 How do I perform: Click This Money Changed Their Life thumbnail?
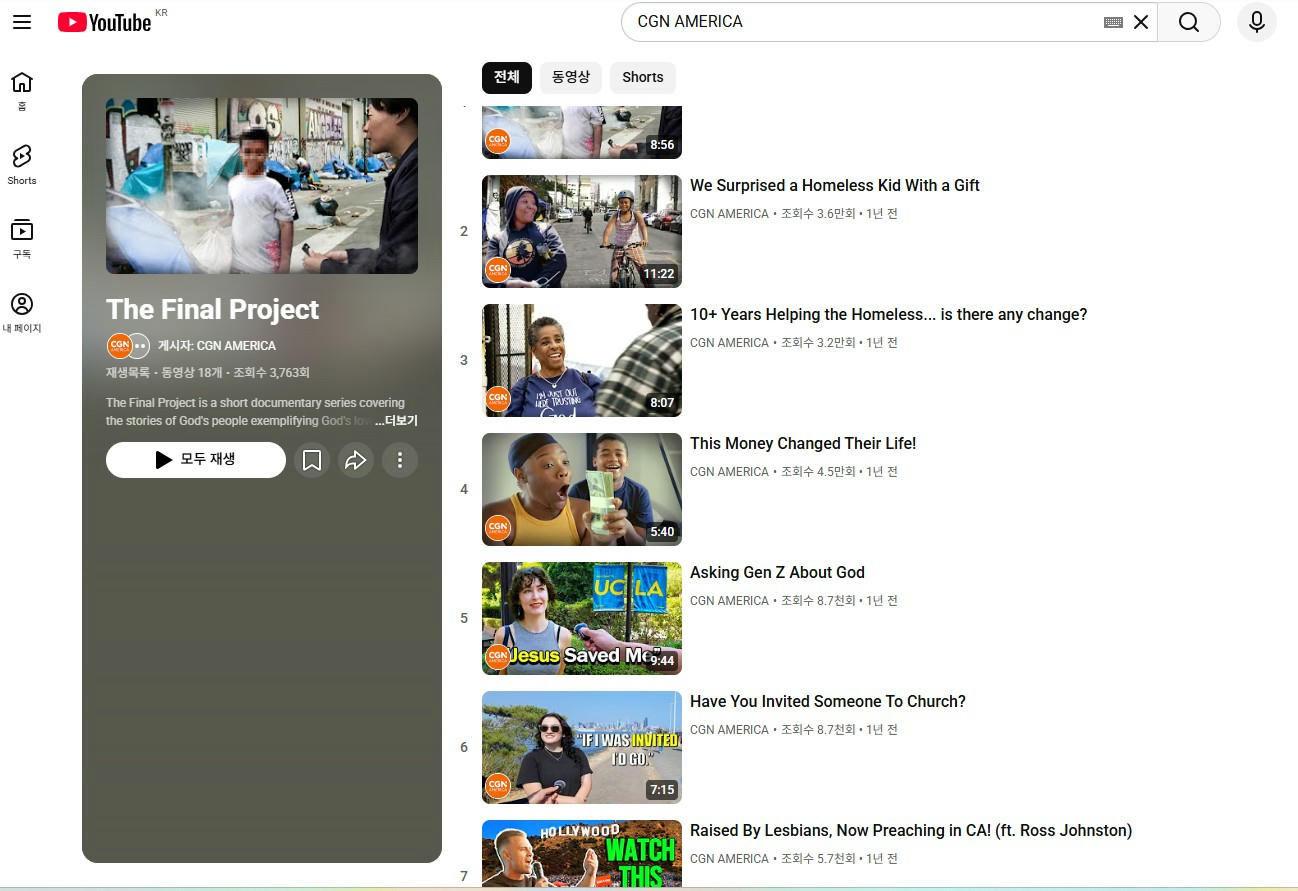point(581,489)
